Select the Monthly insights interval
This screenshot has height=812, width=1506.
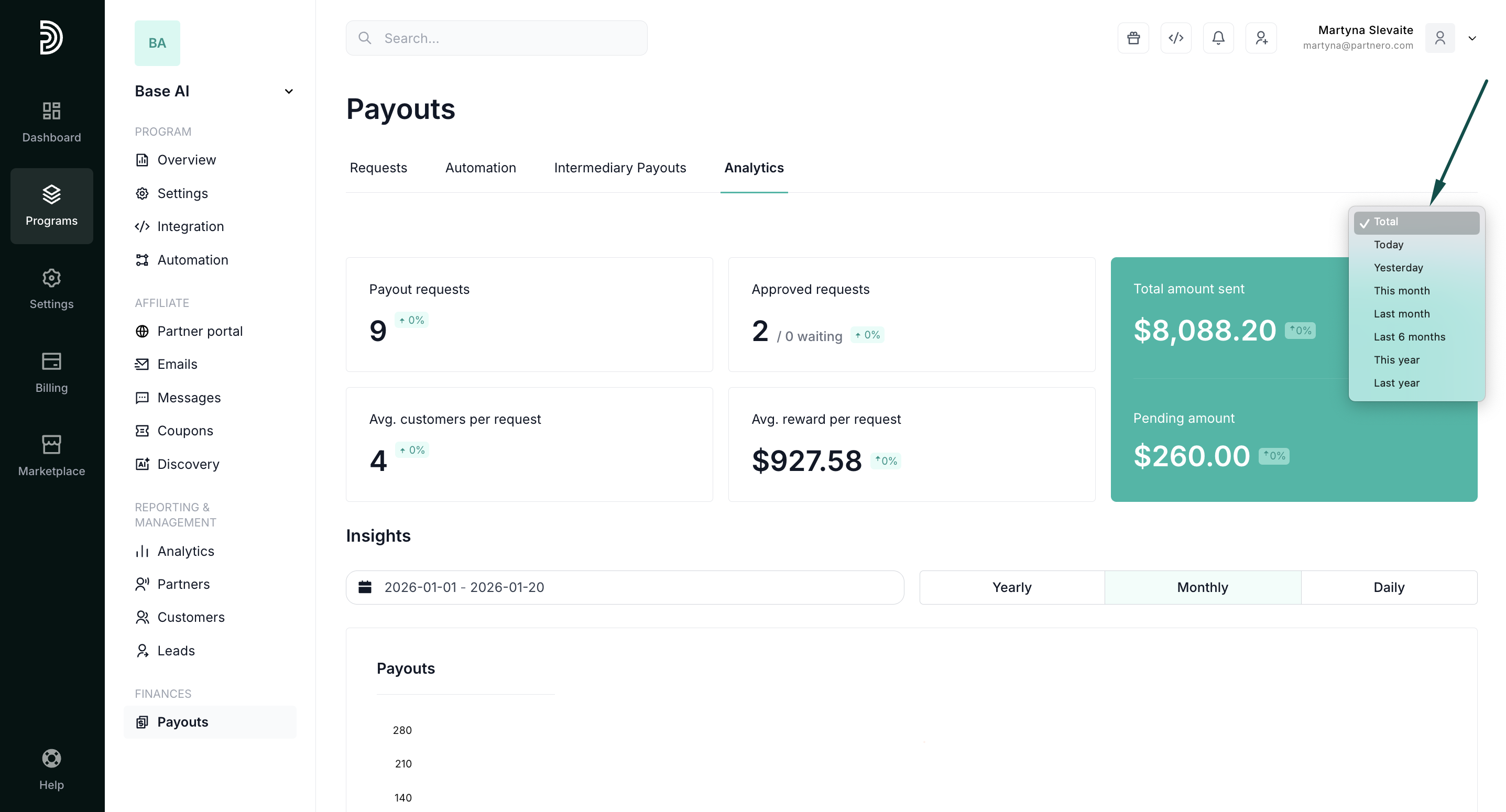[1202, 587]
